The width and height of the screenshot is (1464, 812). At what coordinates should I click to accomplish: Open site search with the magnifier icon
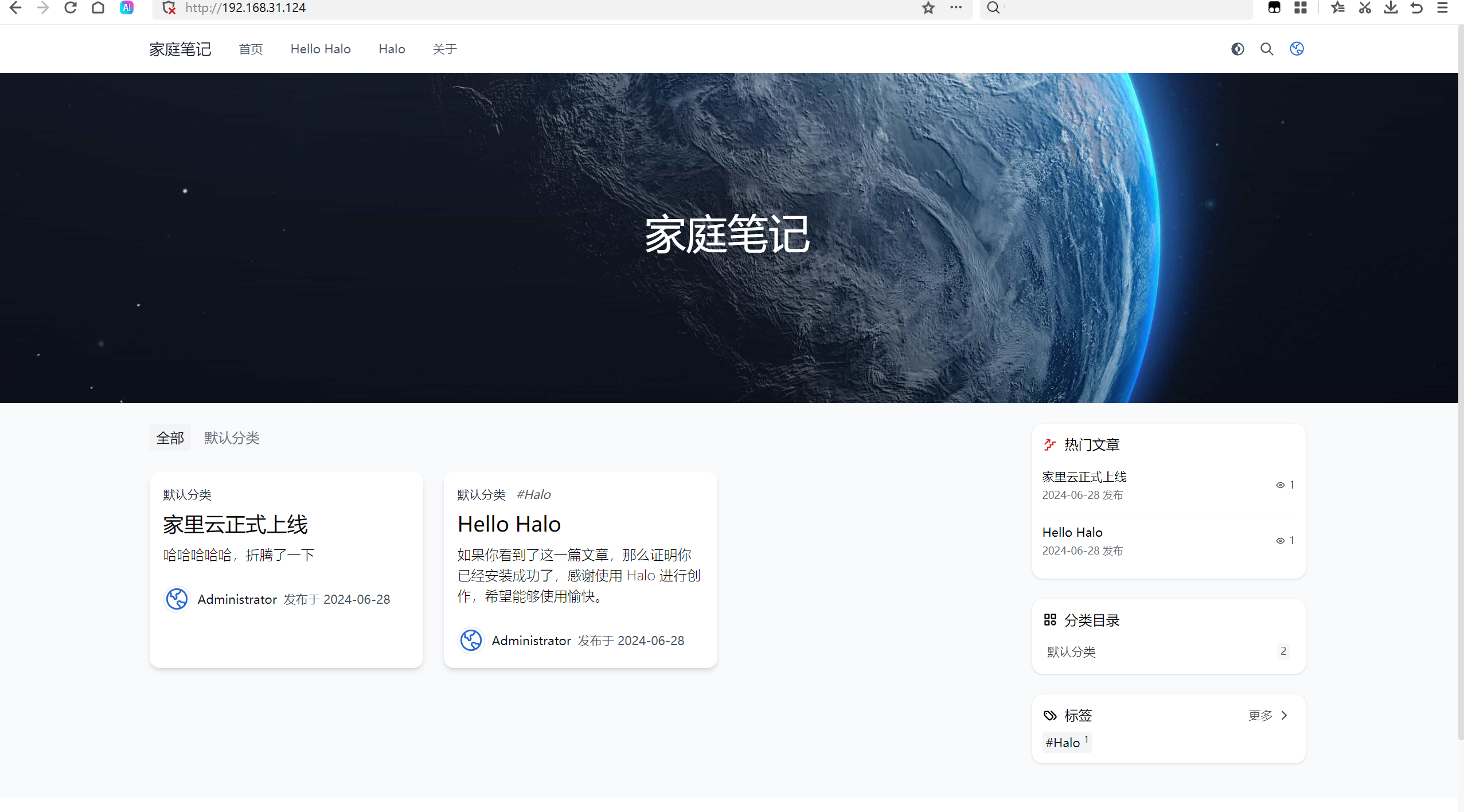point(1267,49)
